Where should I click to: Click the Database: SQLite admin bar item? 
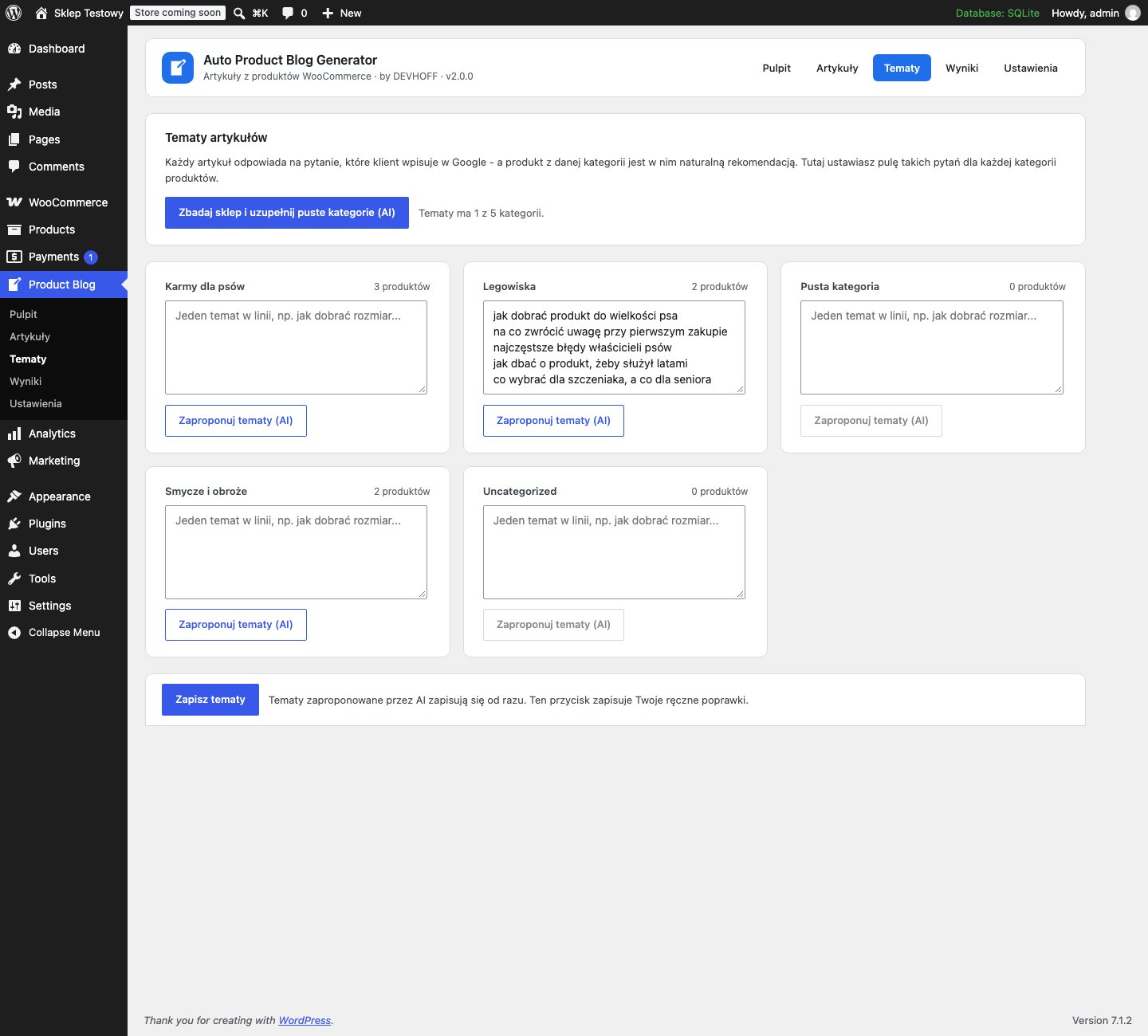997,13
